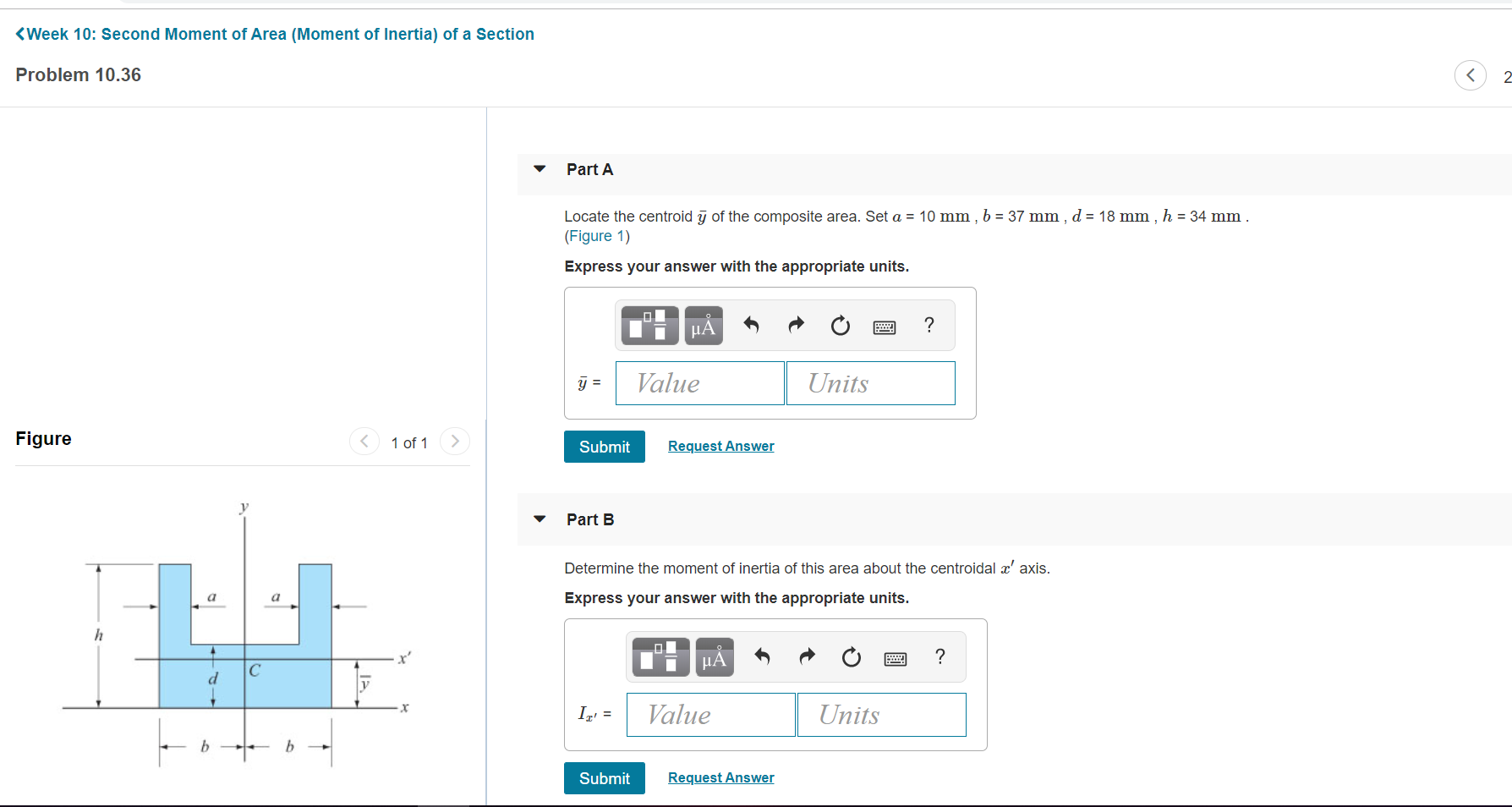Return to Week 10 Second Moment of Area page
Screen dimensions: 1512x807
(x=274, y=34)
